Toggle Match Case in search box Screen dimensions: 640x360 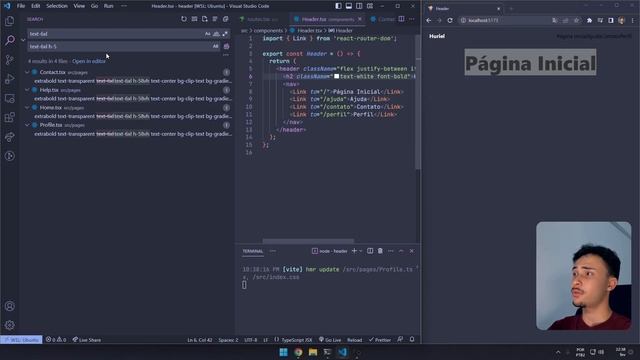208,34
